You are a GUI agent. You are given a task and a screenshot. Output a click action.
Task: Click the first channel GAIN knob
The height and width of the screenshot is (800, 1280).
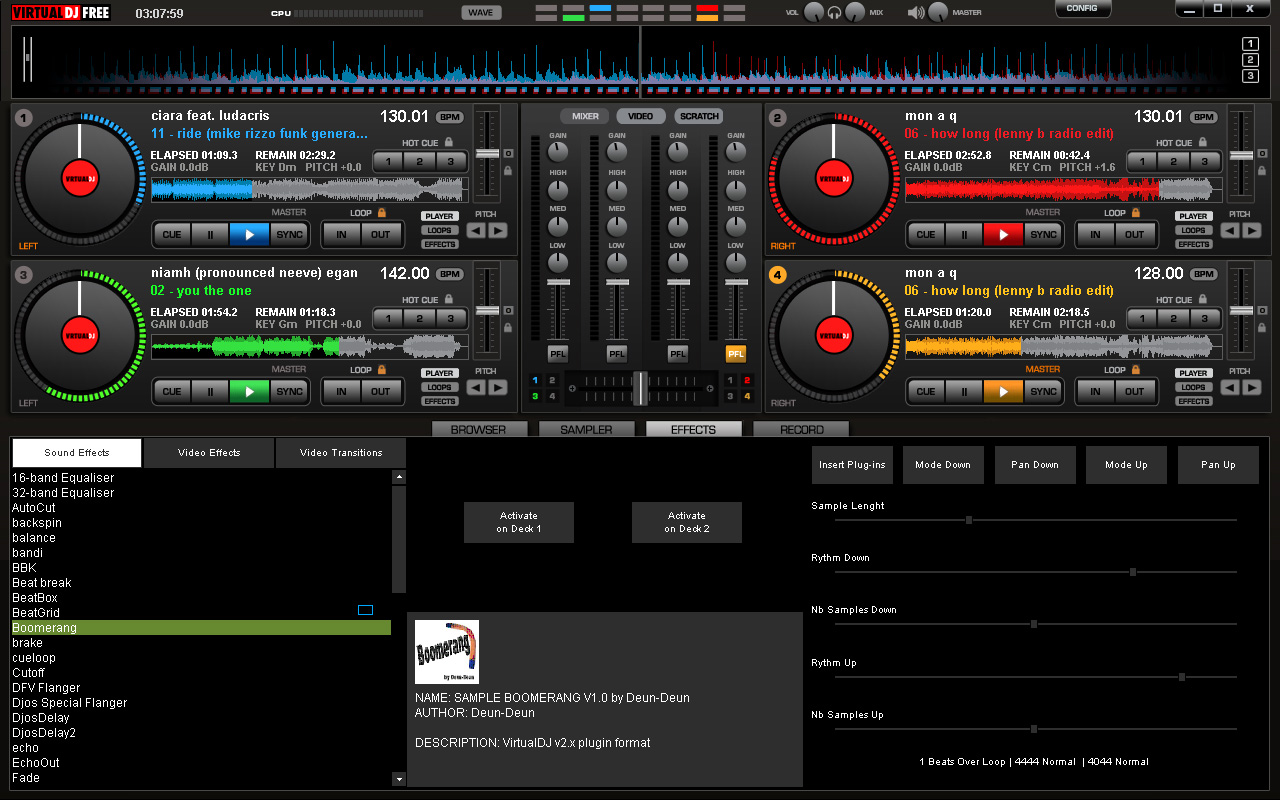(x=557, y=152)
